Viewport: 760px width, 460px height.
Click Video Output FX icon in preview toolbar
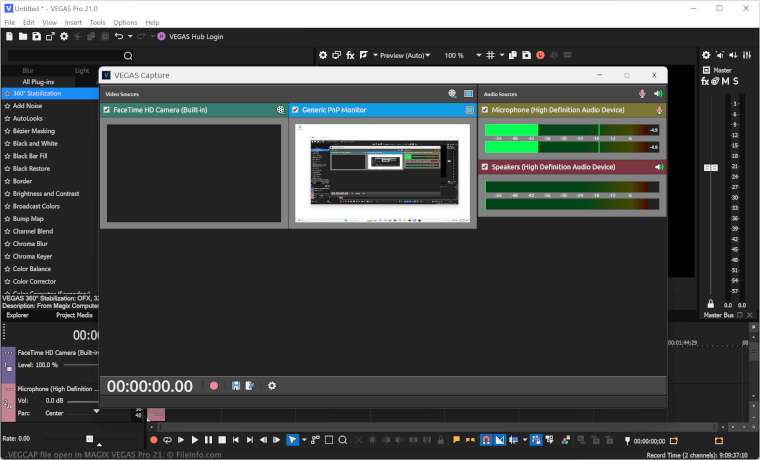tap(350, 55)
